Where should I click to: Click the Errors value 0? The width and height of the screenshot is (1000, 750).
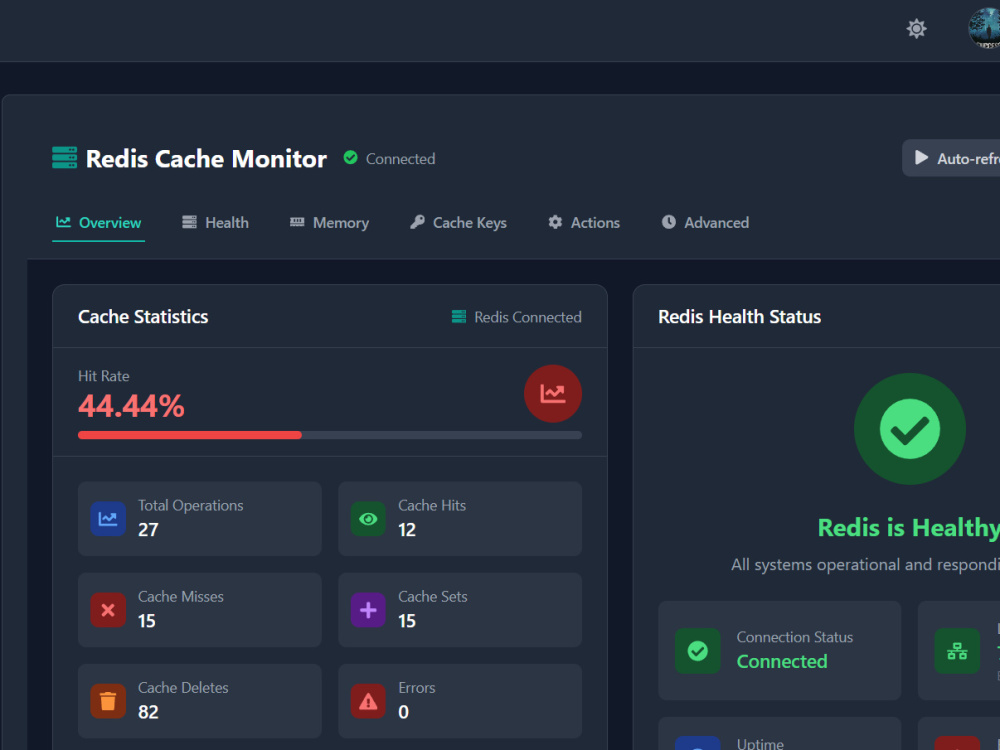pyautogui.click(x=403, y=712)
